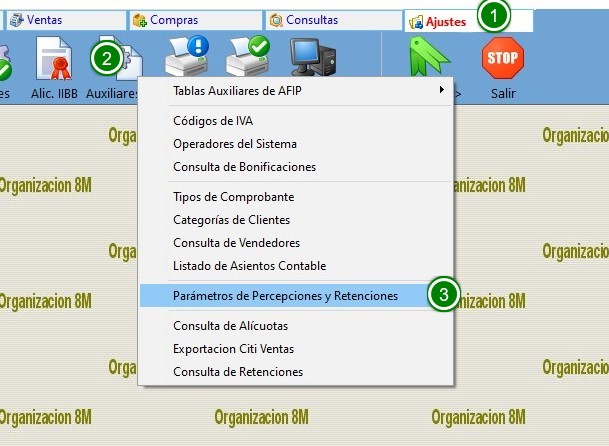Click the computer workstation icon
The image size is (609, 446).
pos(313,57)
